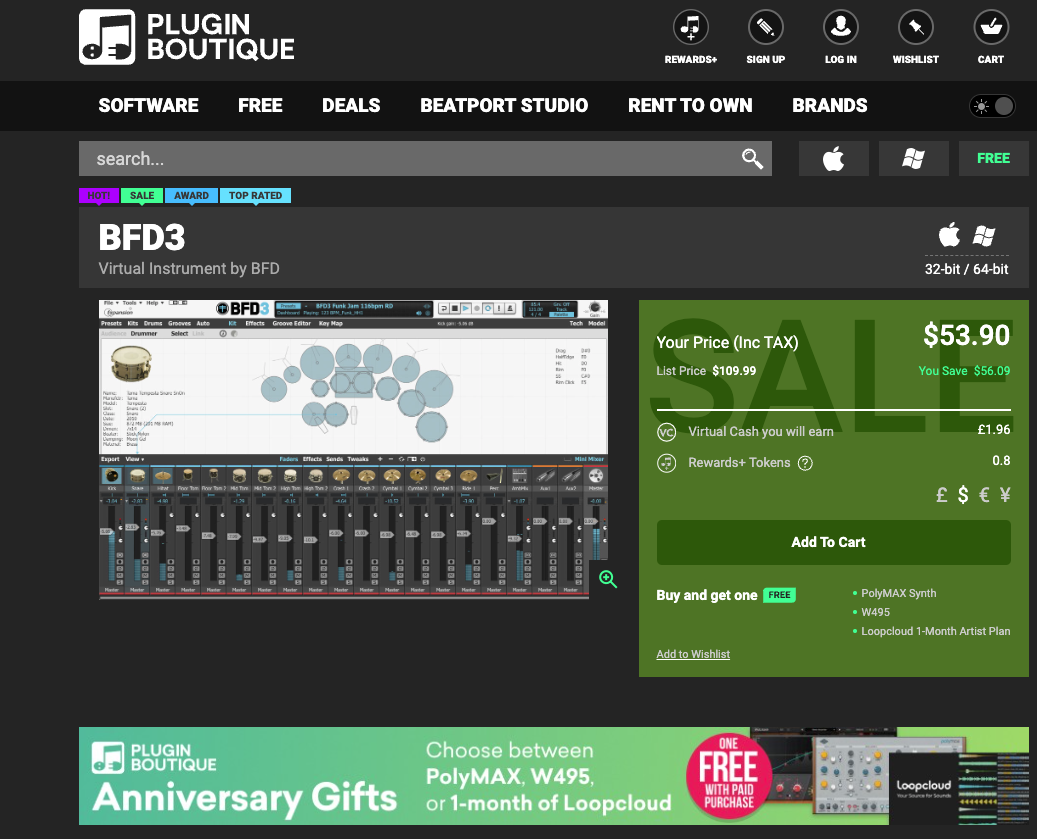Open the RENT TO OWN menu

690,106
